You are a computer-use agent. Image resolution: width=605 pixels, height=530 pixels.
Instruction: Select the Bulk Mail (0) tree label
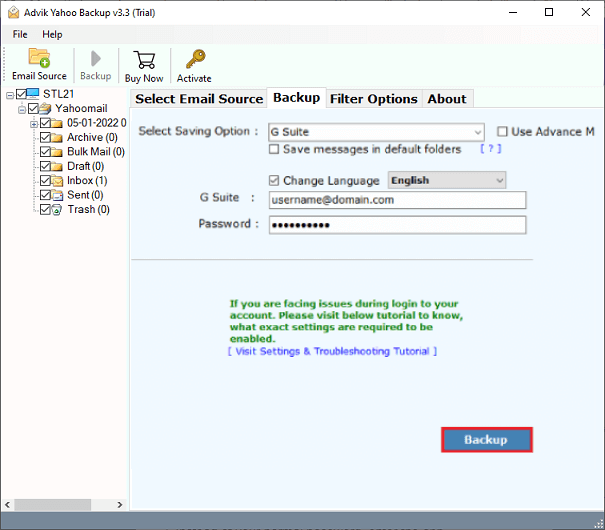coord(96,152)
